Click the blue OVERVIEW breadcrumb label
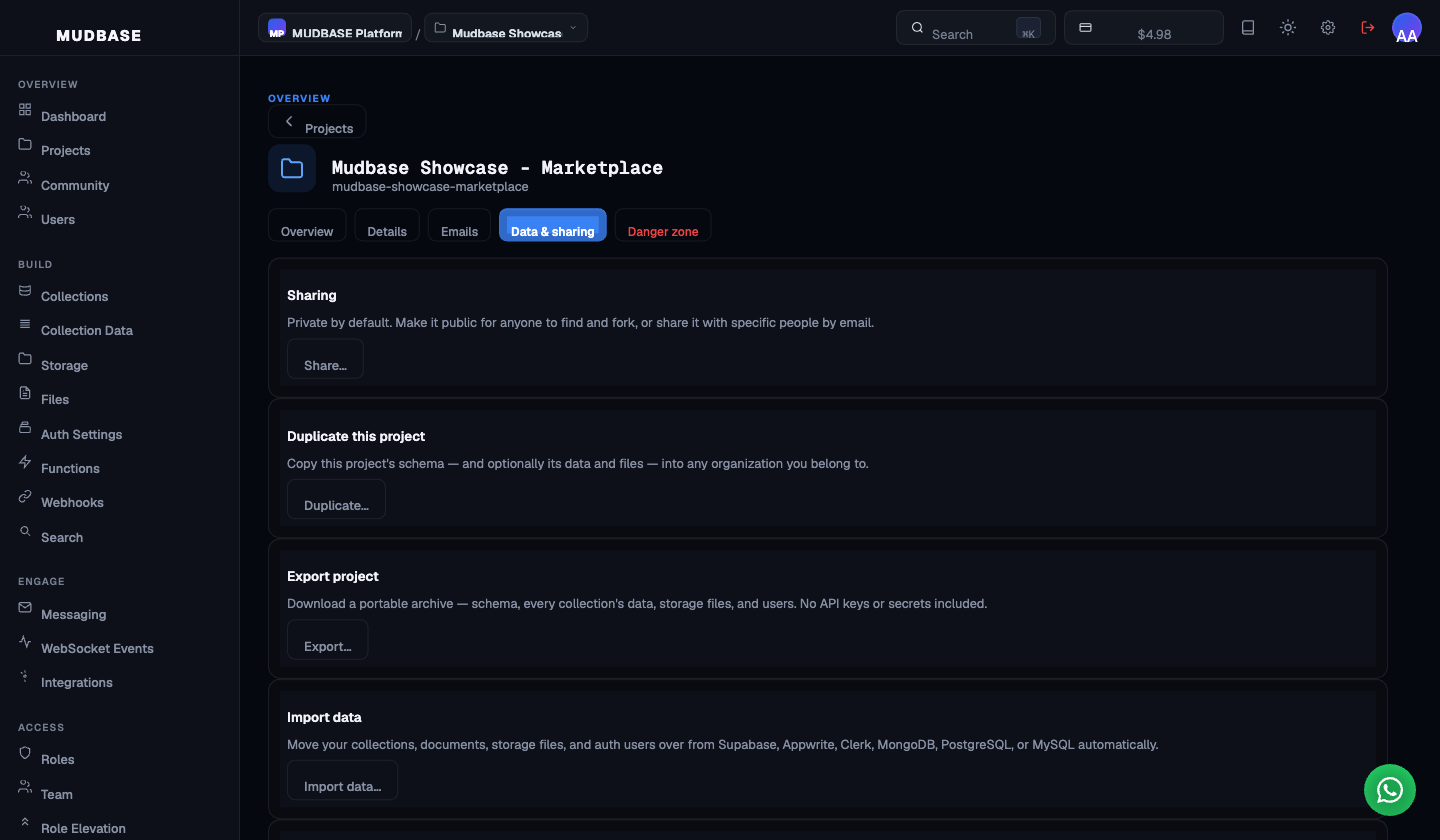This screenshot has height=840, width=1440. pyautogui.click(x=299, y=98)
